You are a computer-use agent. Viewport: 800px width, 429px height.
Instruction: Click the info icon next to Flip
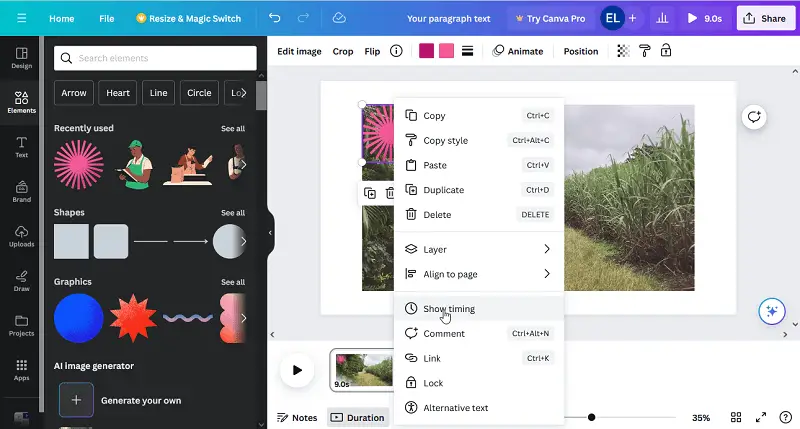[x=396, y=51]
